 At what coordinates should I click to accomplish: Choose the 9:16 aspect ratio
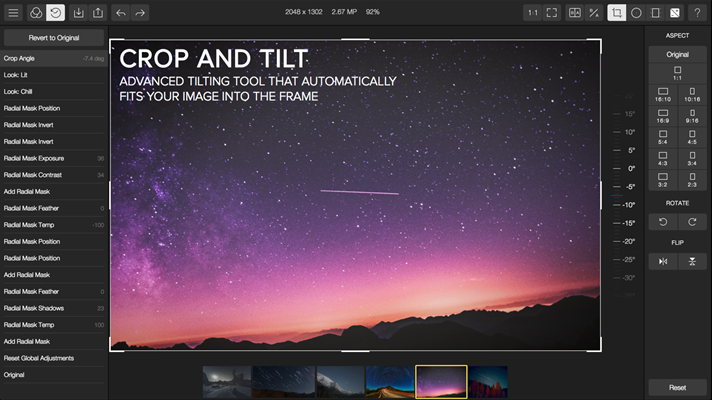coord(692,116)
